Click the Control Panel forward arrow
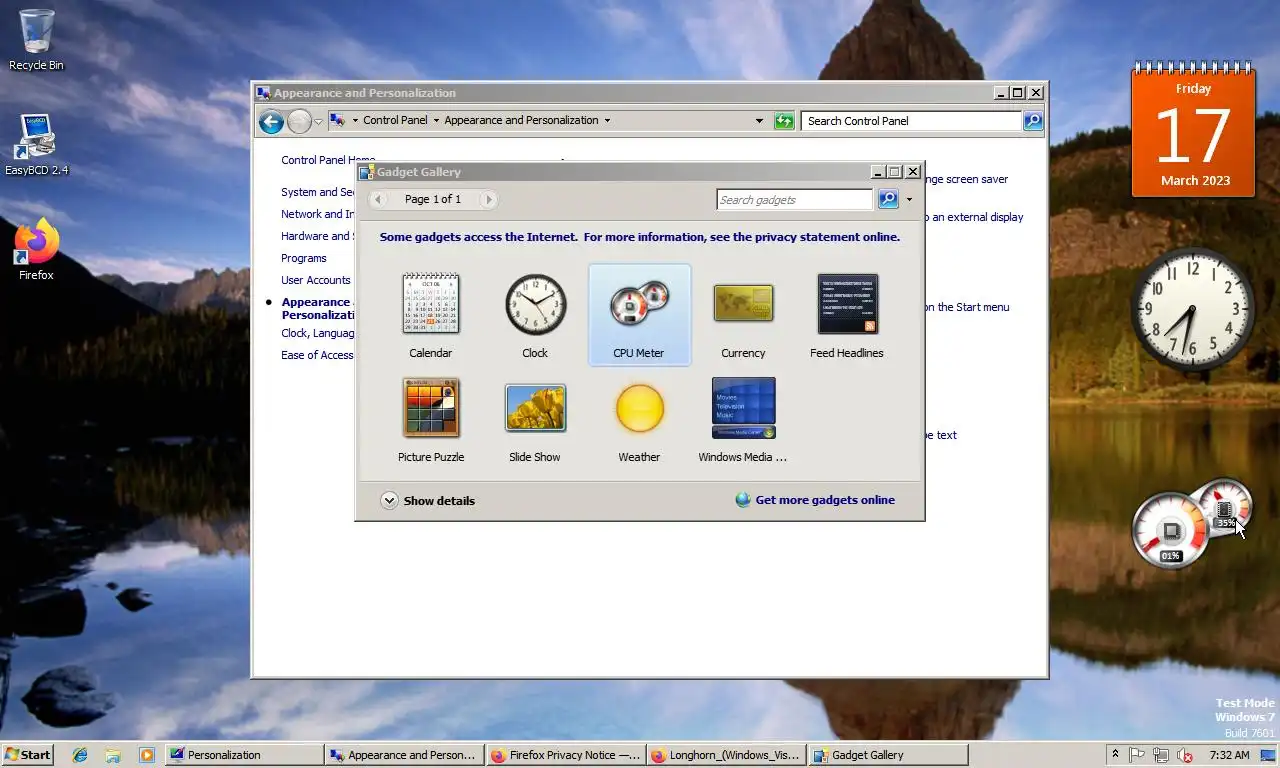The width and height of the screenshot is (1280, 768). [x=299, y=121]
